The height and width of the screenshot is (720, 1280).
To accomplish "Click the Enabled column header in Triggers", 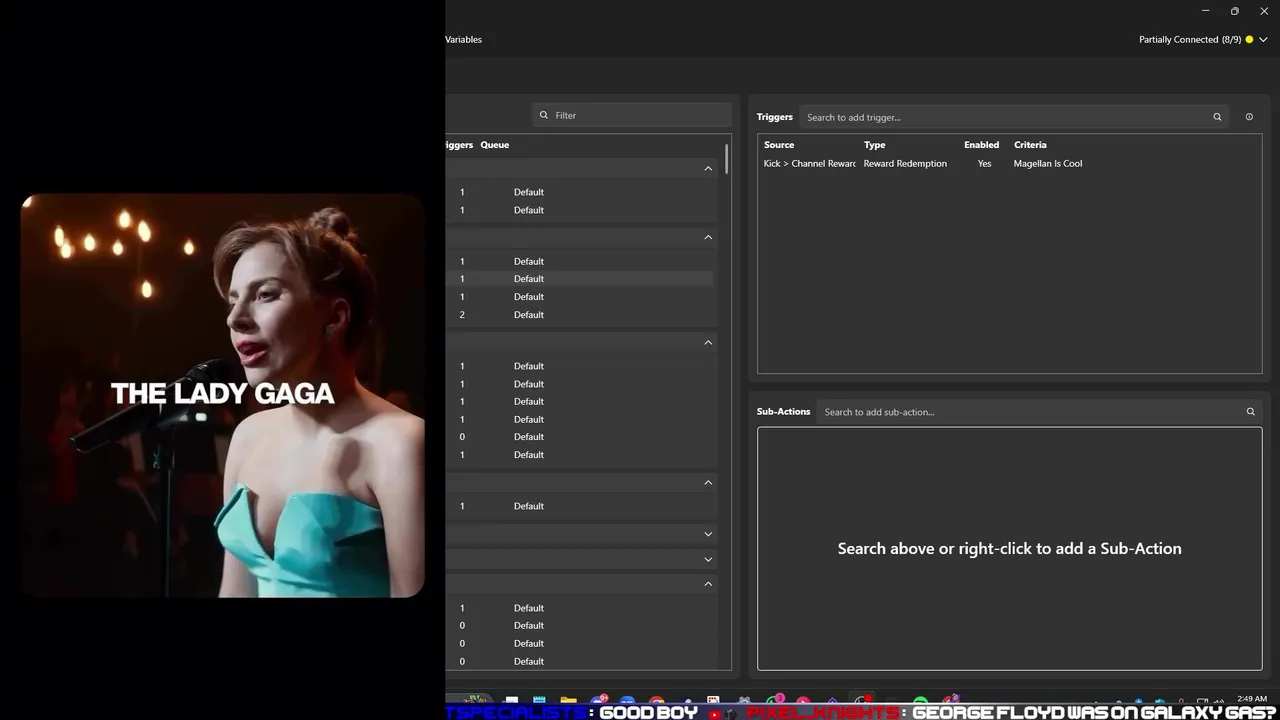I will click(x=982, y=145).
